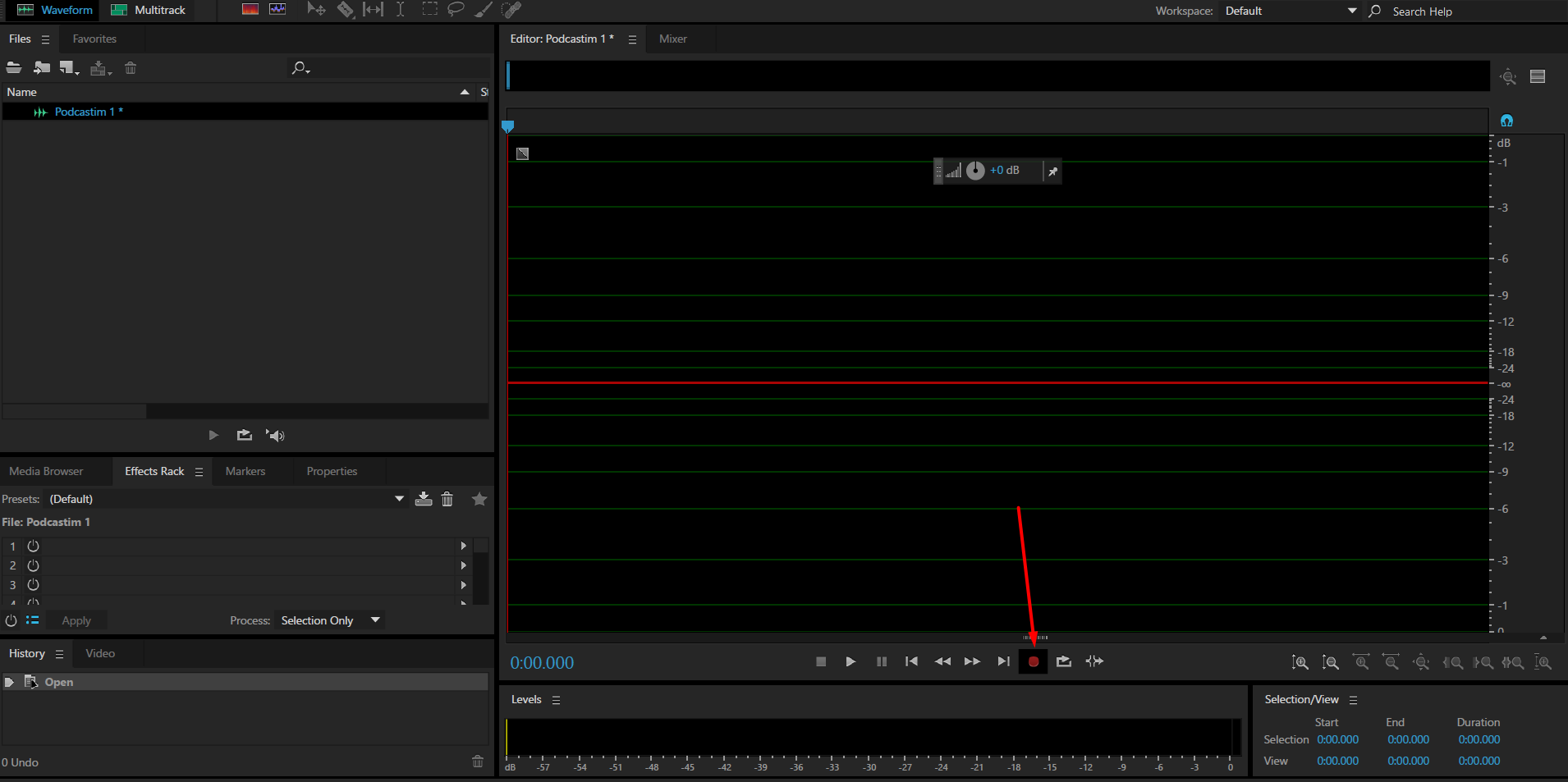Open the Process Selection Only dropdown
Screen dimensions: 1568x782
[x=330, y=620]
